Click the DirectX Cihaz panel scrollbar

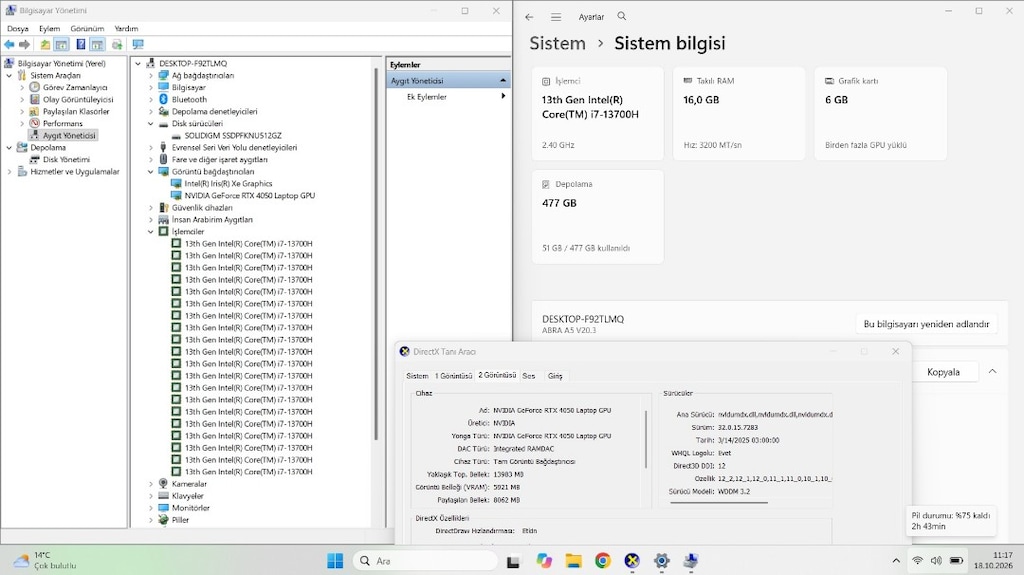click(x=646, y=439)
